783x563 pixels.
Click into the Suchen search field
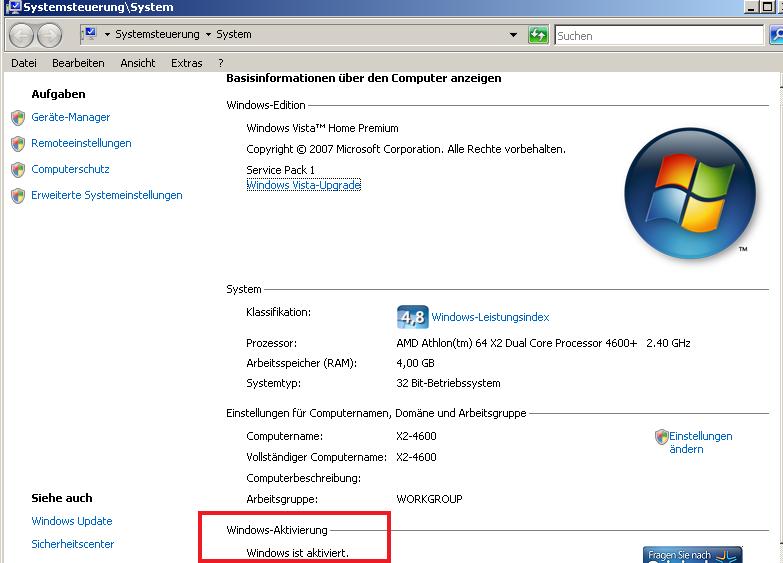[x=659, y=35]
